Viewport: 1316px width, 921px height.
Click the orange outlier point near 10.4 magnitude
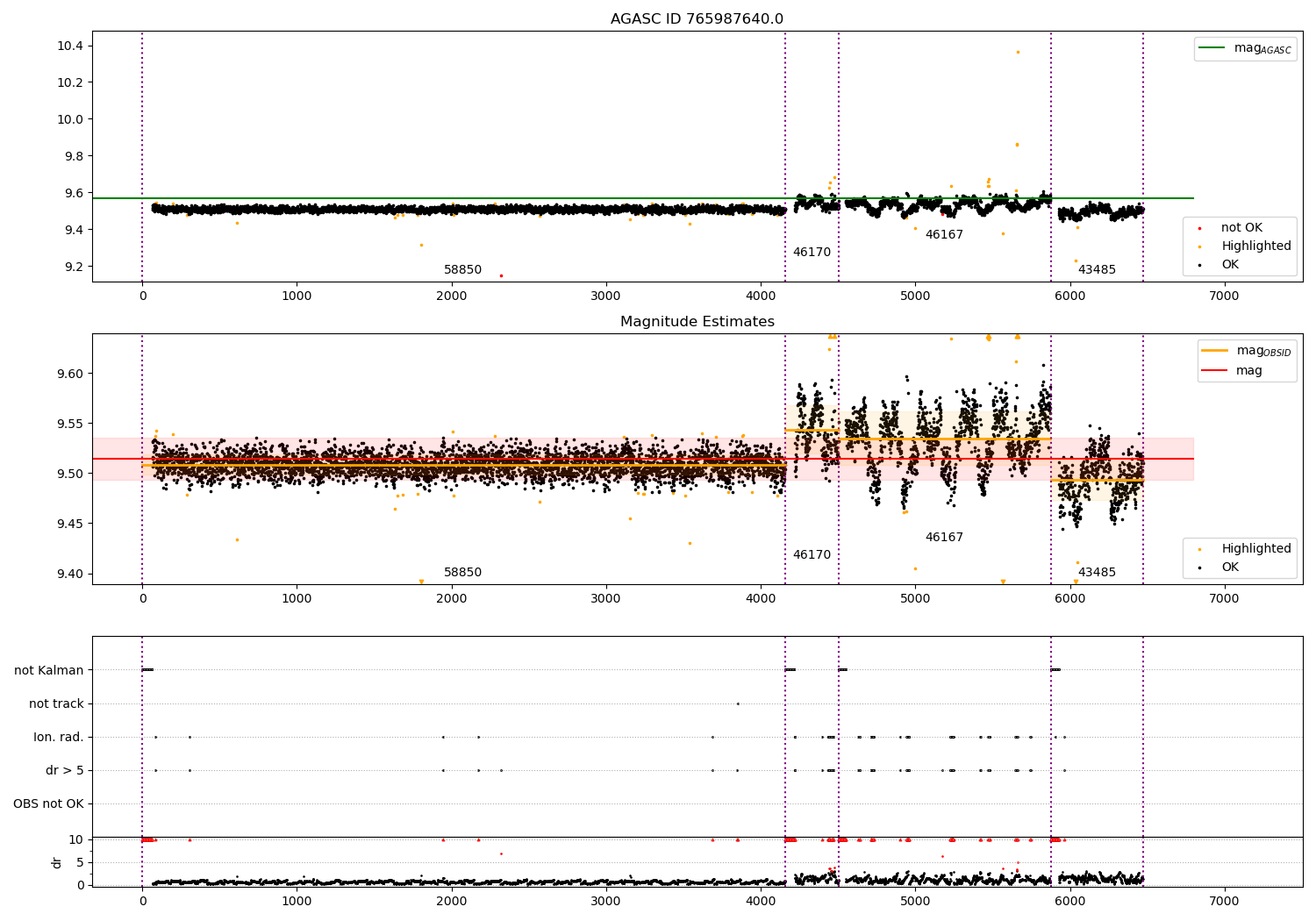[x=1018, y=52]
